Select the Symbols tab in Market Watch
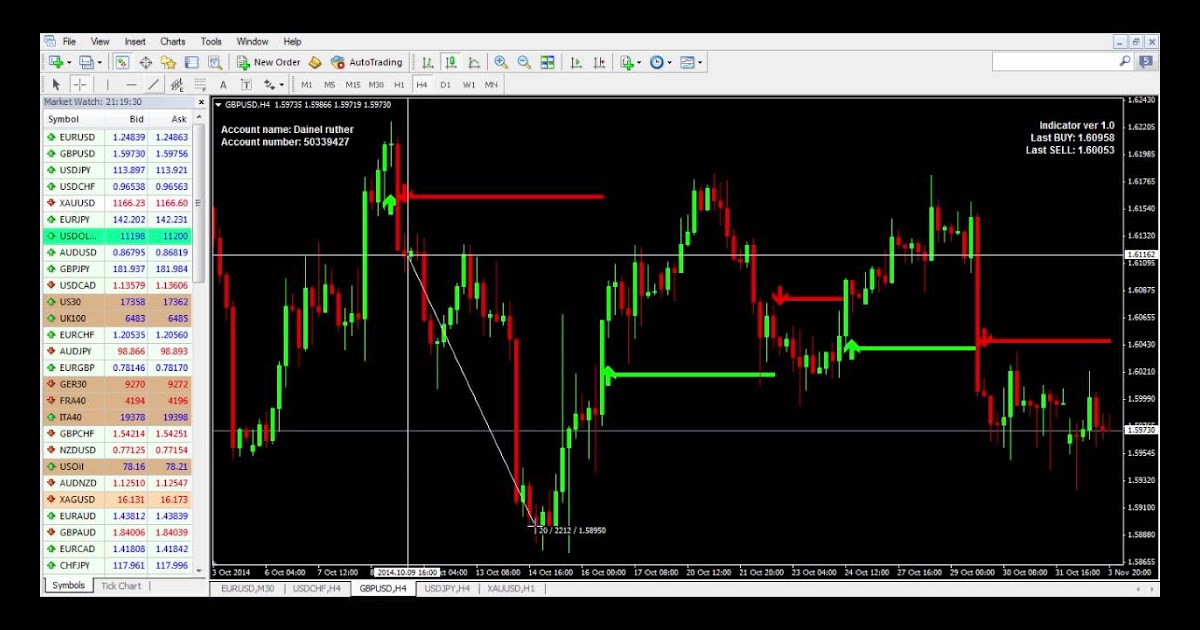The image size is (1200, 630). pos(69,586)
